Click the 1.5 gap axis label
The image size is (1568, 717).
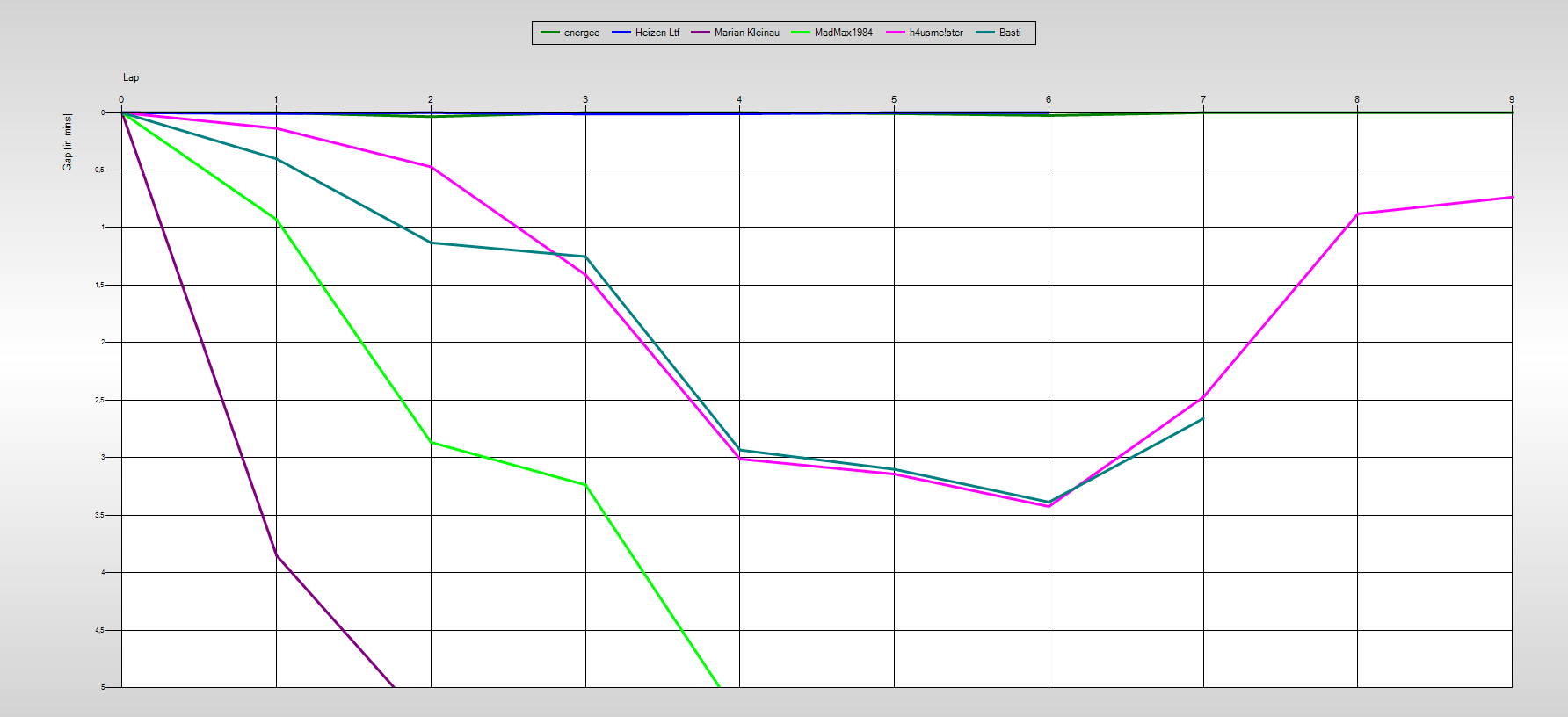[100, 285]
